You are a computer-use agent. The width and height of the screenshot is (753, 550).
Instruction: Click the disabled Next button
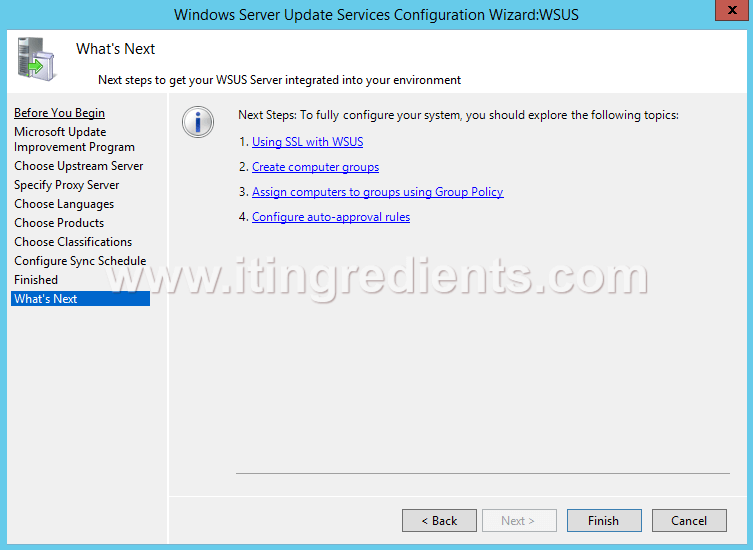click(519, 521)
